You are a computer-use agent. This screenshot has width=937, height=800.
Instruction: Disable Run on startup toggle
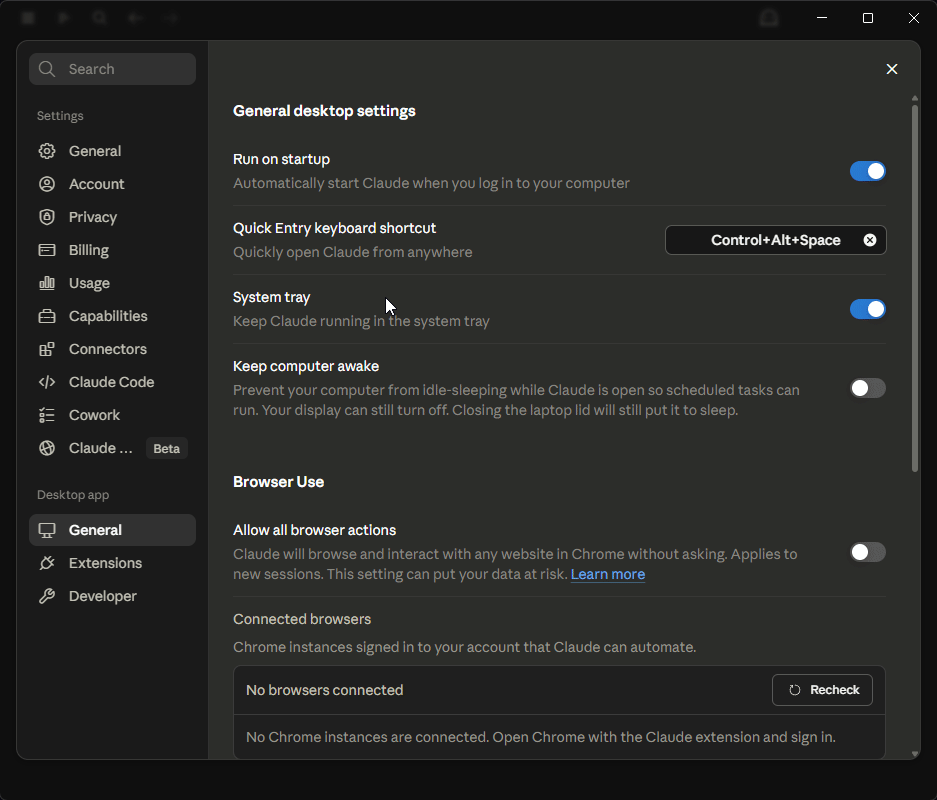point(868,171)
